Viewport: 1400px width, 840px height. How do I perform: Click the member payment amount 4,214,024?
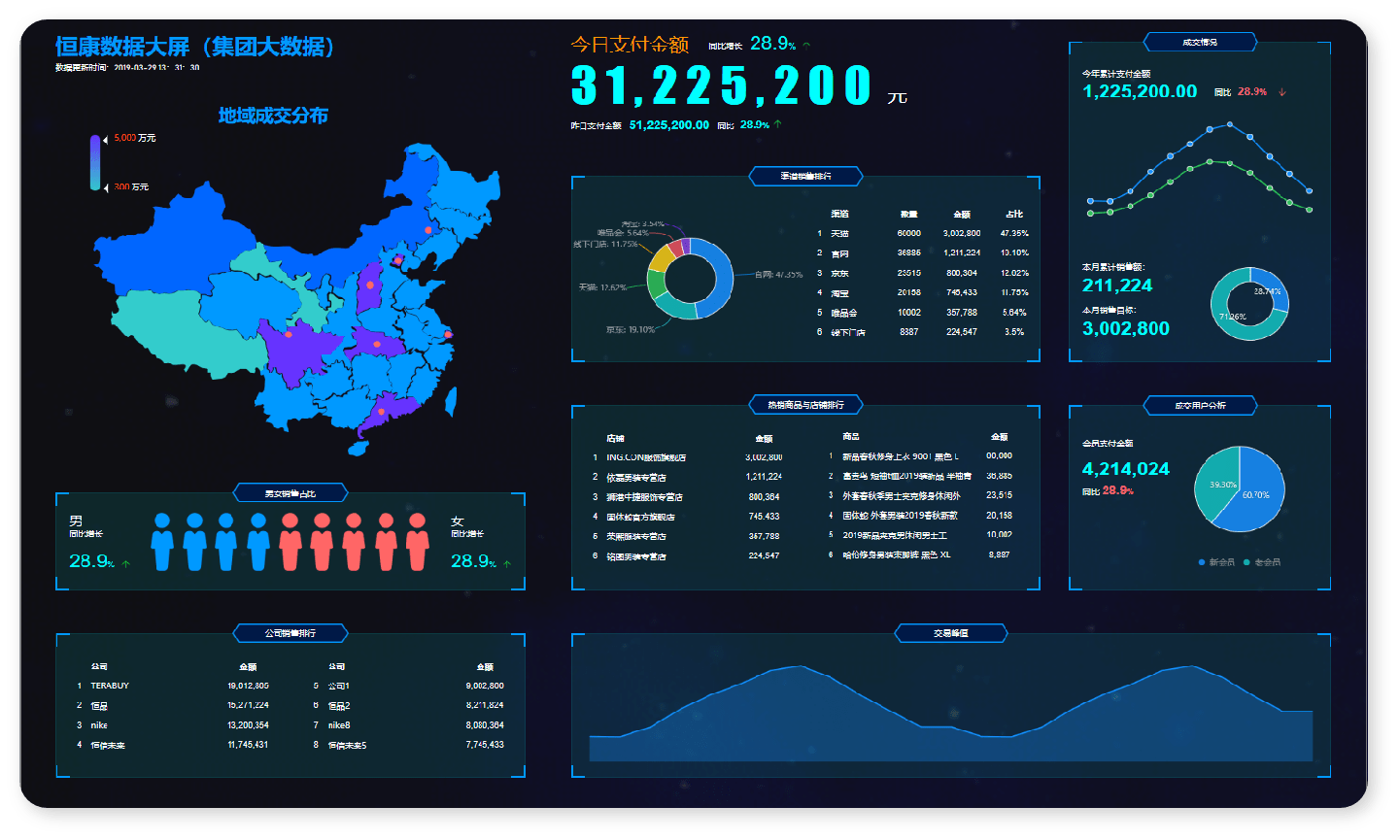1126,469
